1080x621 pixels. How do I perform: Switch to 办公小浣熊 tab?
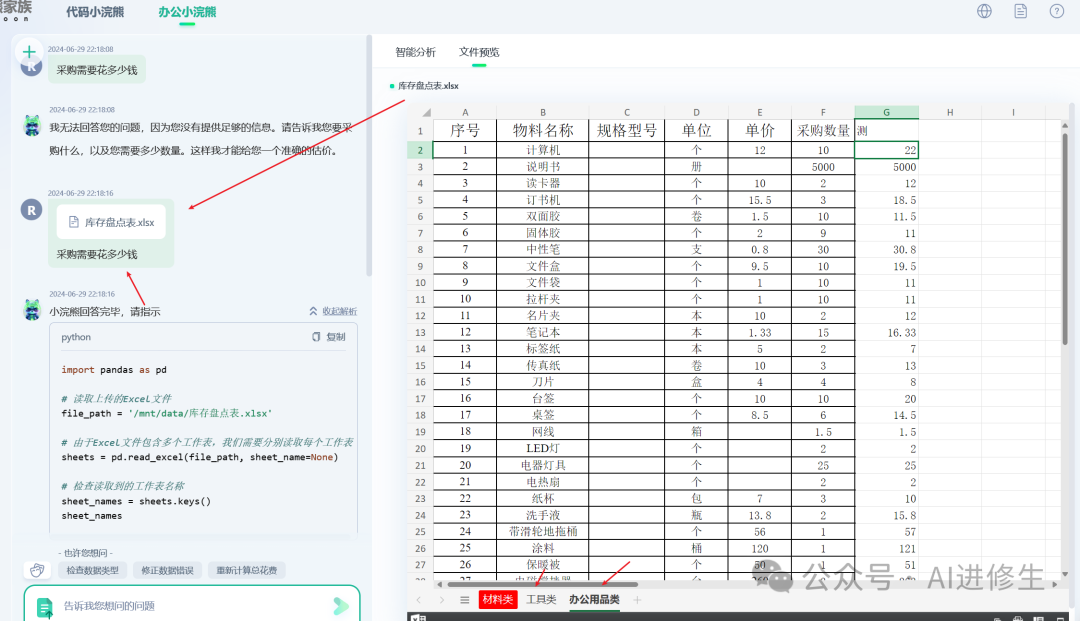tap(187, 12)
